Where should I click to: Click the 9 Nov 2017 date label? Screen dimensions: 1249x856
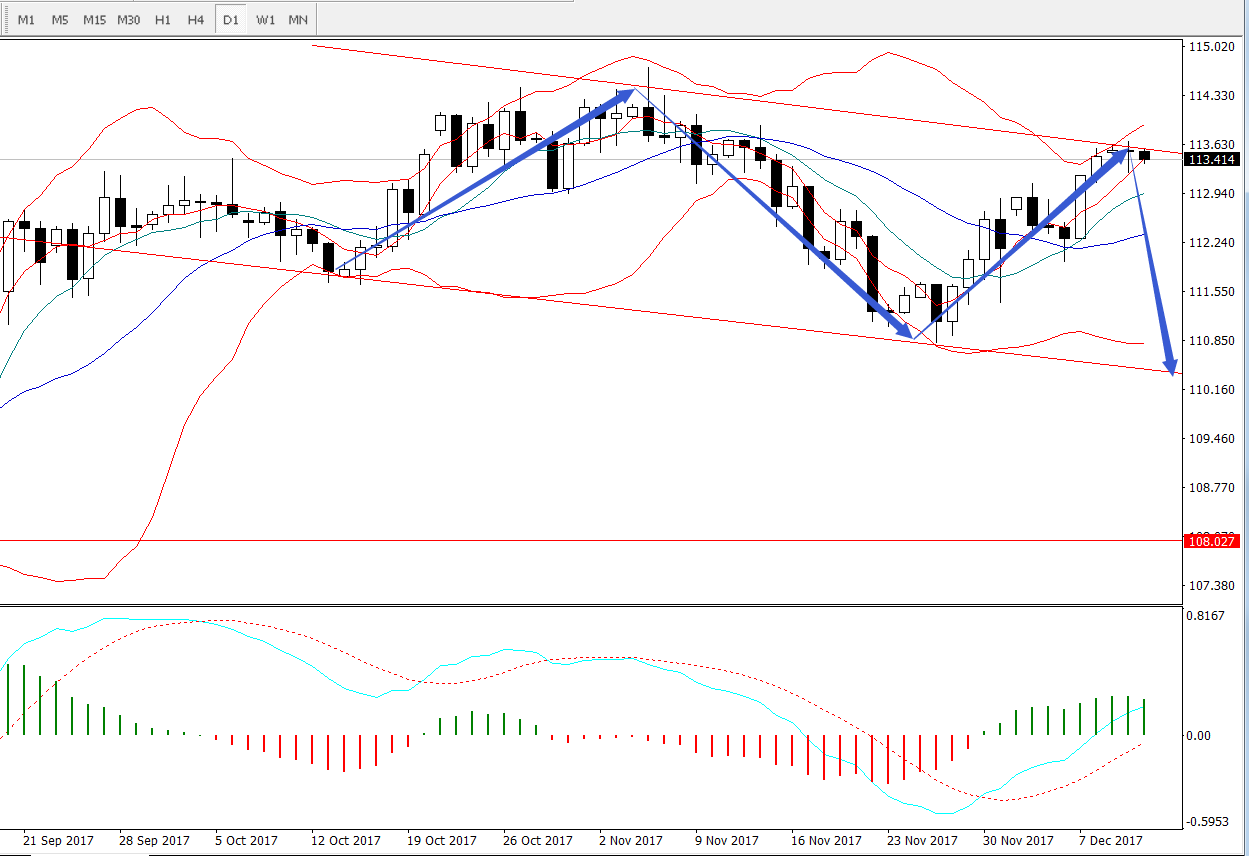[727, 841]
